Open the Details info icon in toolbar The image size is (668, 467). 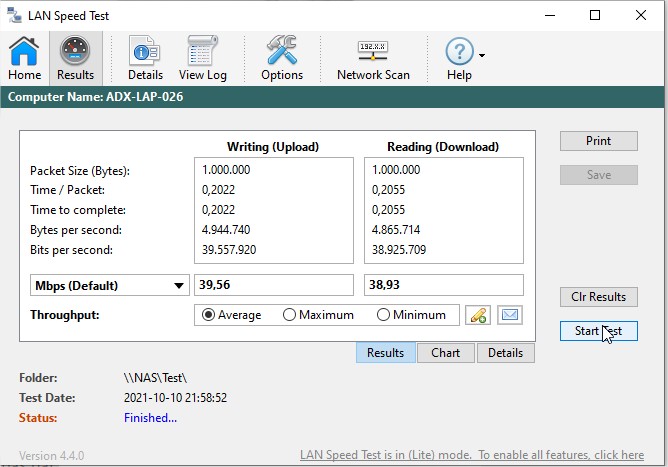pos(145,58)
